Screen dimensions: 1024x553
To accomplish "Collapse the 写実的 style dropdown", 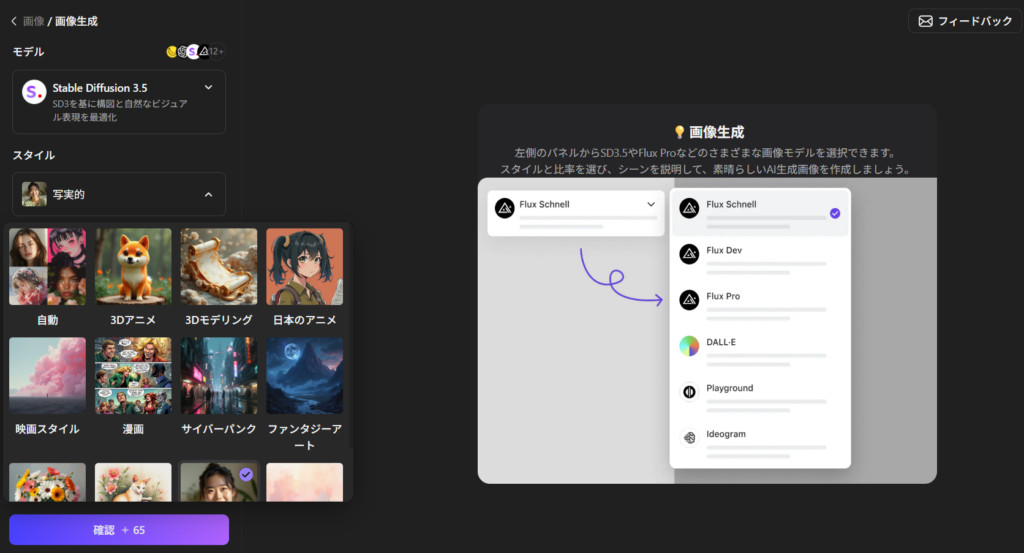I will click(x=208, y=194).
